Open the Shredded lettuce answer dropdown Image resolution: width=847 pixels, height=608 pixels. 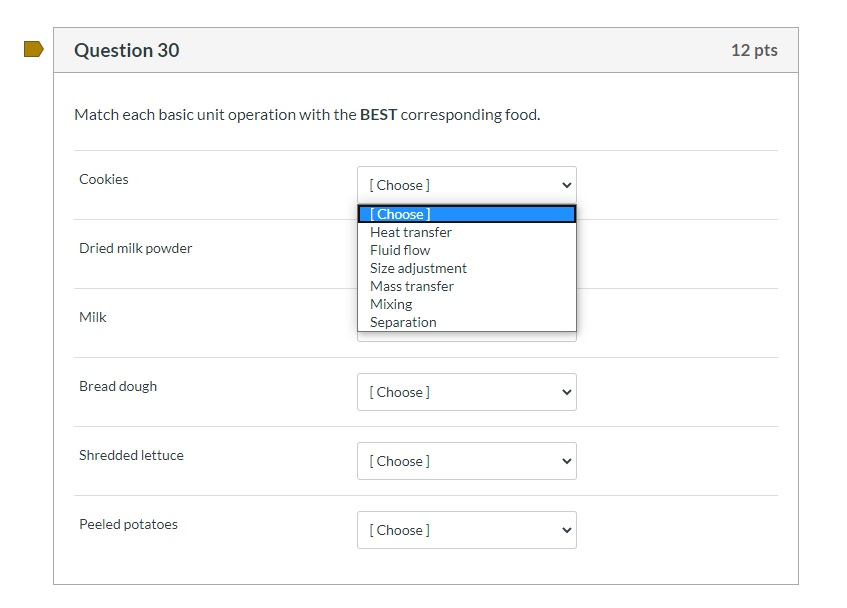466,461
